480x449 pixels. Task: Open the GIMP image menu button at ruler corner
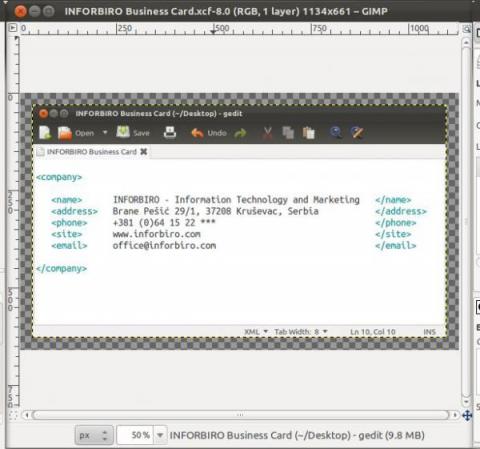click(12, 28)
